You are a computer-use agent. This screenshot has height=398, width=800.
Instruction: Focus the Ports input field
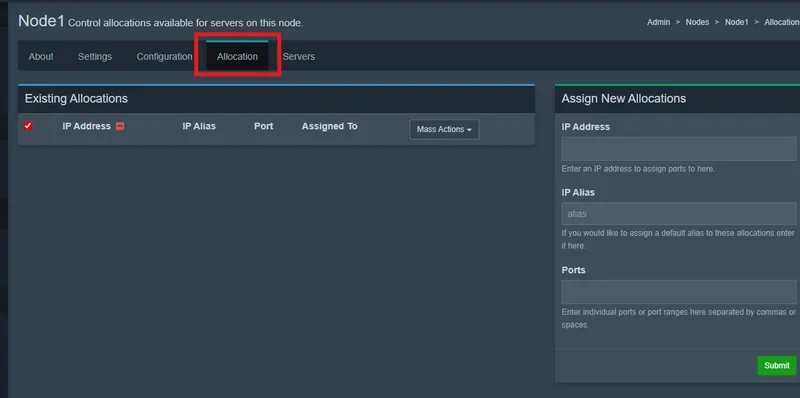pyautogui.click(x=679, y=292)
